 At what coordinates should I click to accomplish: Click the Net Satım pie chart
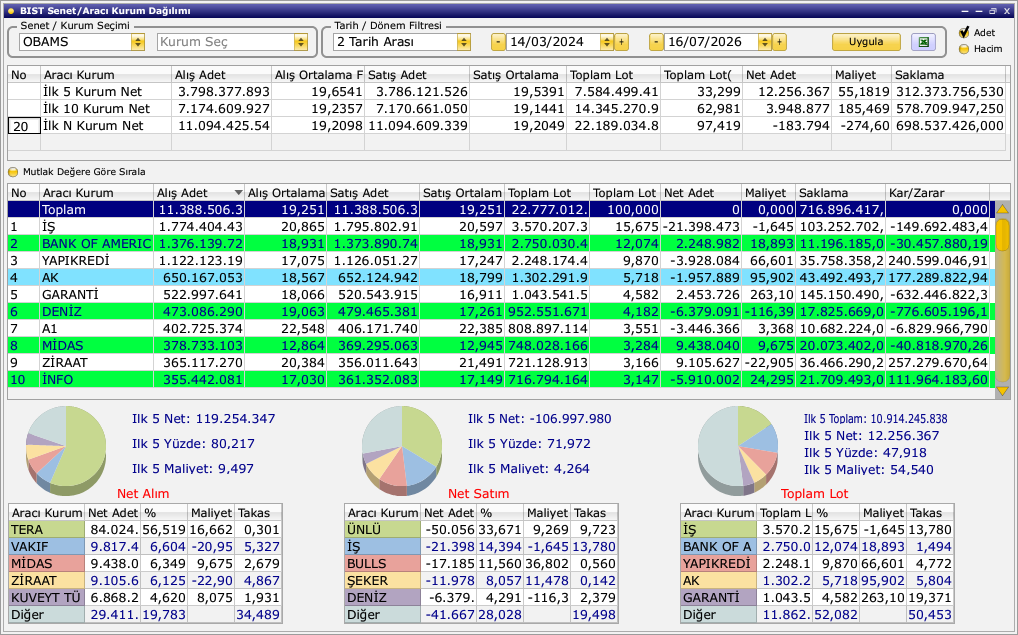(402, 449)
